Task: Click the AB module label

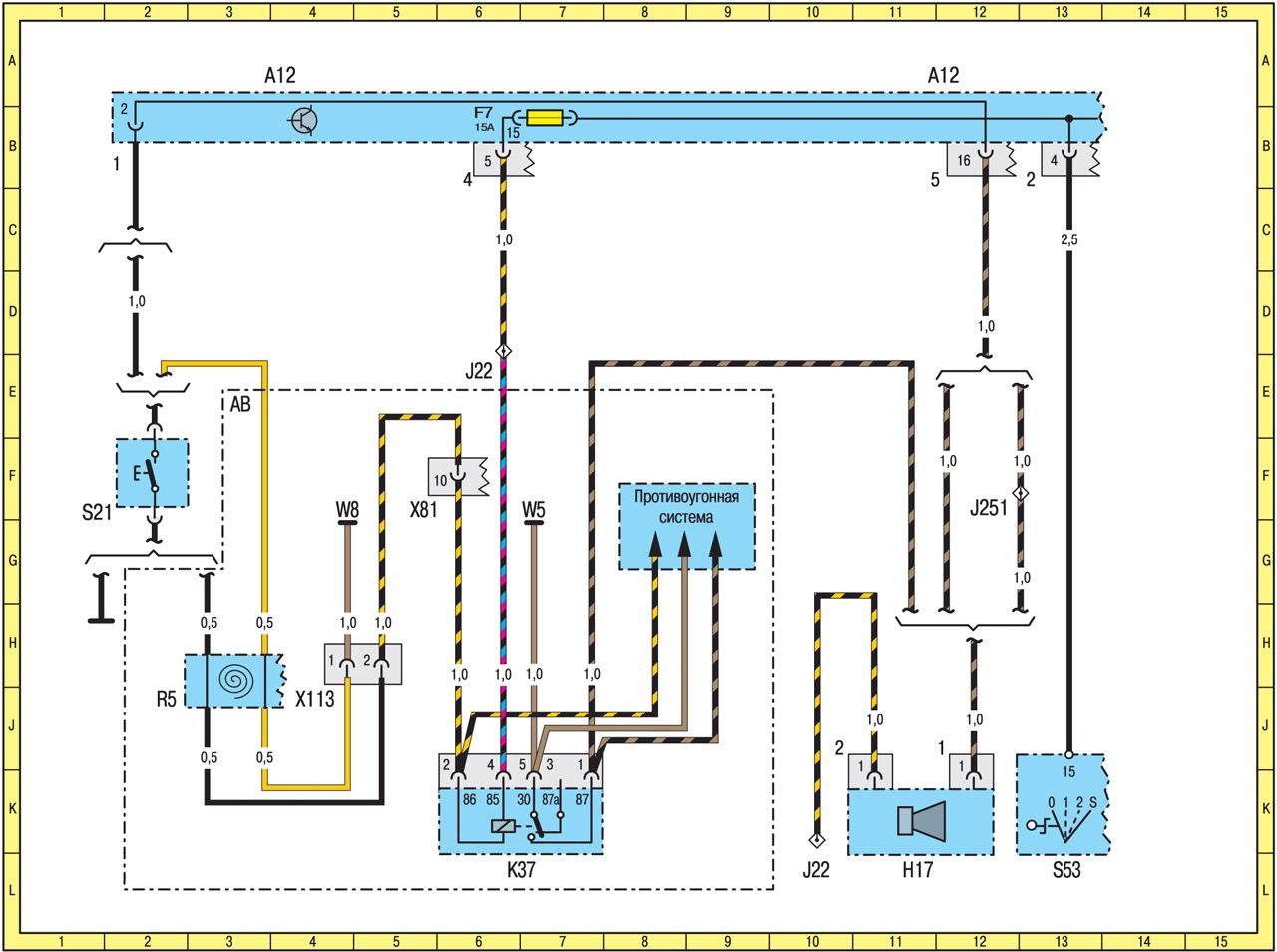Action: coord(240,404)
